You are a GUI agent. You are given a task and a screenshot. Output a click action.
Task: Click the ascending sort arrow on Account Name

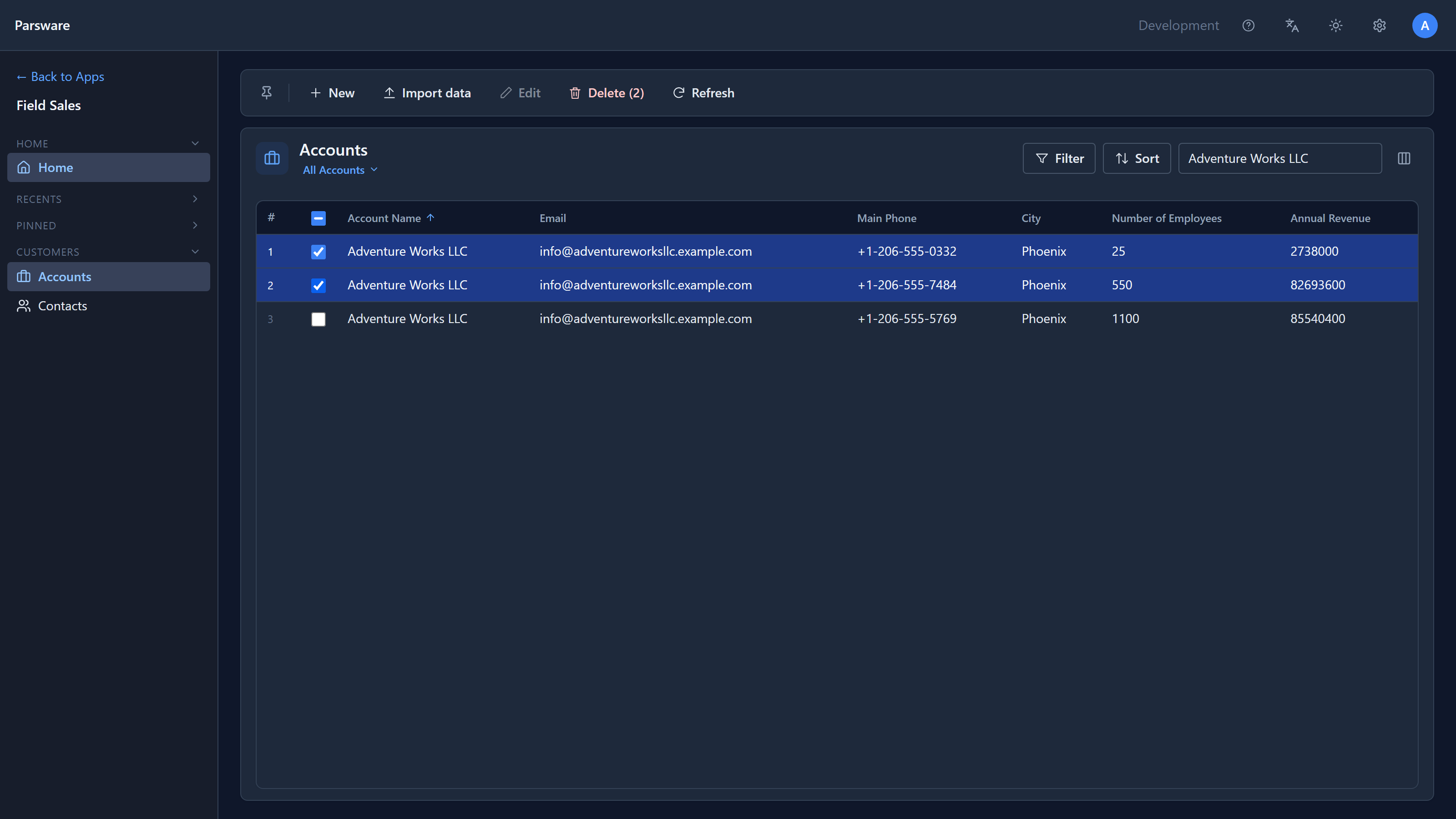click(x=431, y=217)
